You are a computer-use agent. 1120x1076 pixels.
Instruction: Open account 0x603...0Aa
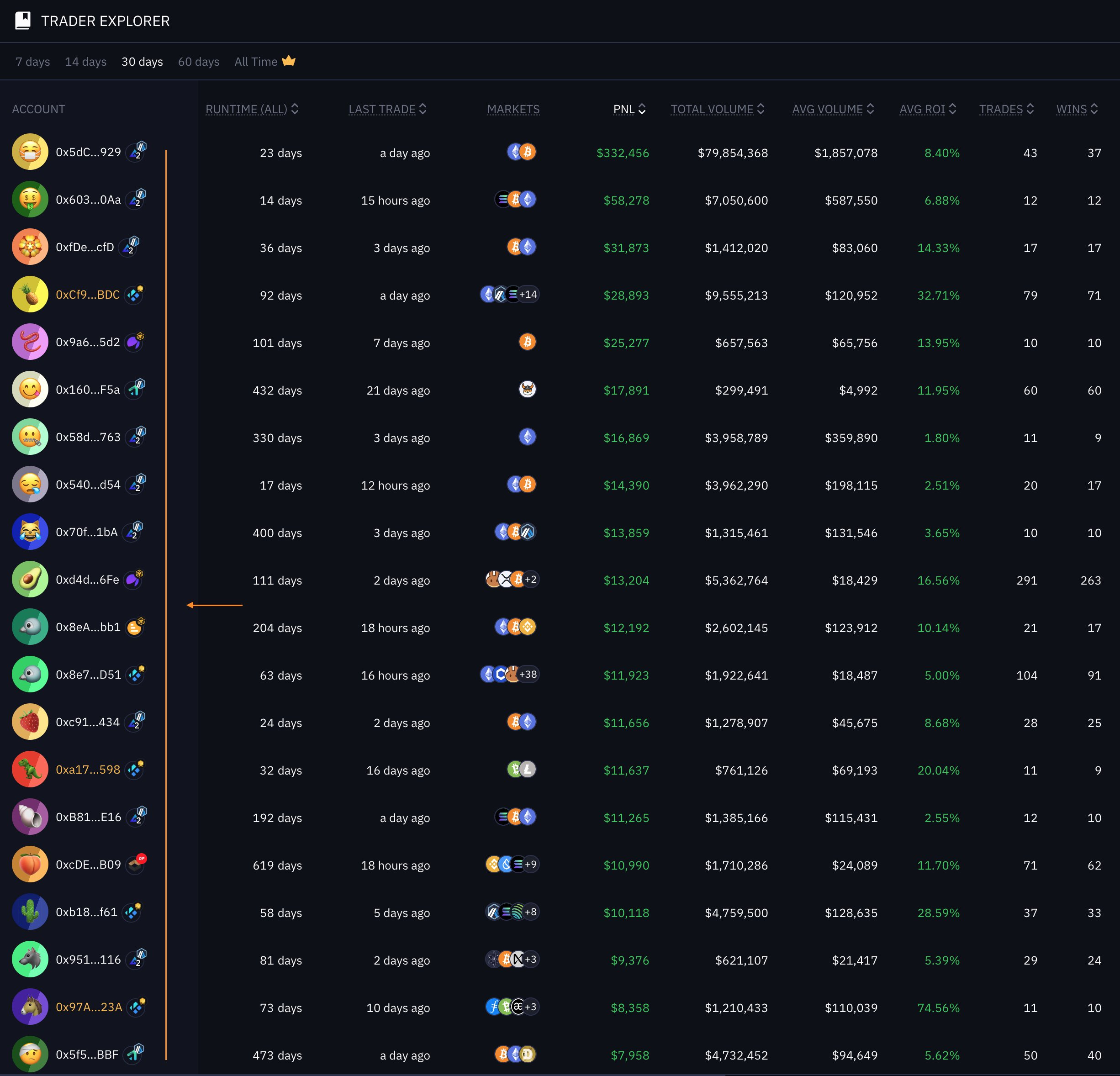pyautogui.click(x=89, y=200)
